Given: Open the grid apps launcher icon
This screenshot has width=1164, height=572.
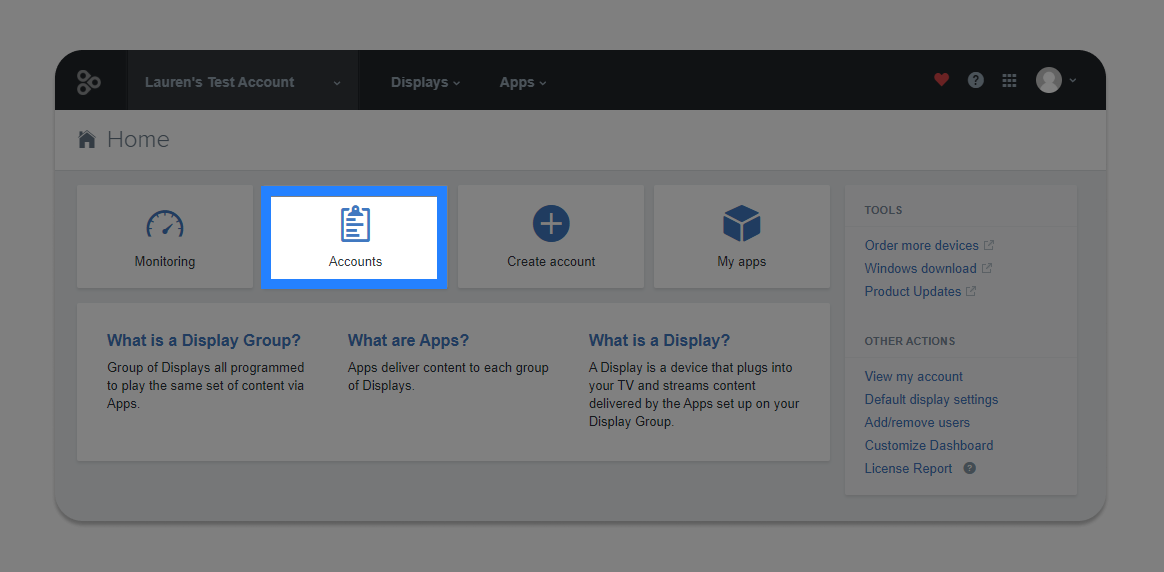Looking at the screenshot, I should tap(1009, 80).
